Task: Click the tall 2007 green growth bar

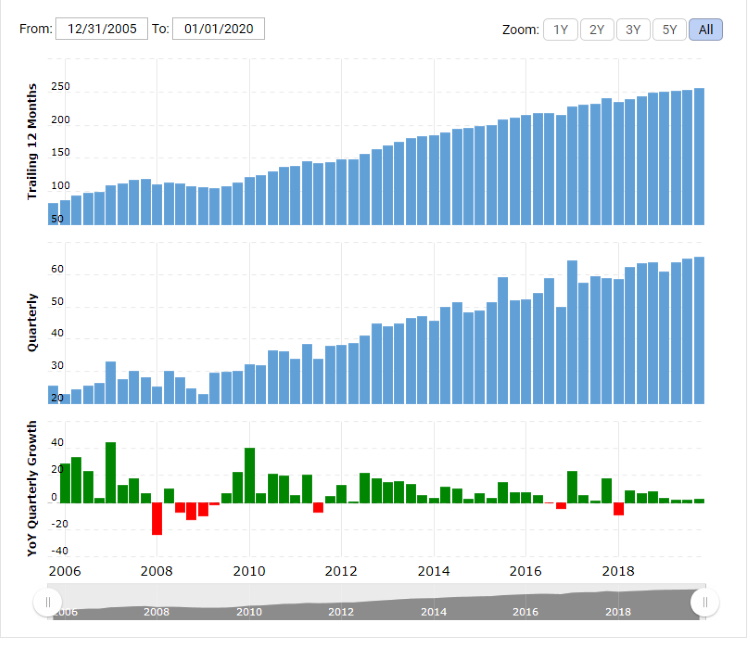Action: point(110,473)
